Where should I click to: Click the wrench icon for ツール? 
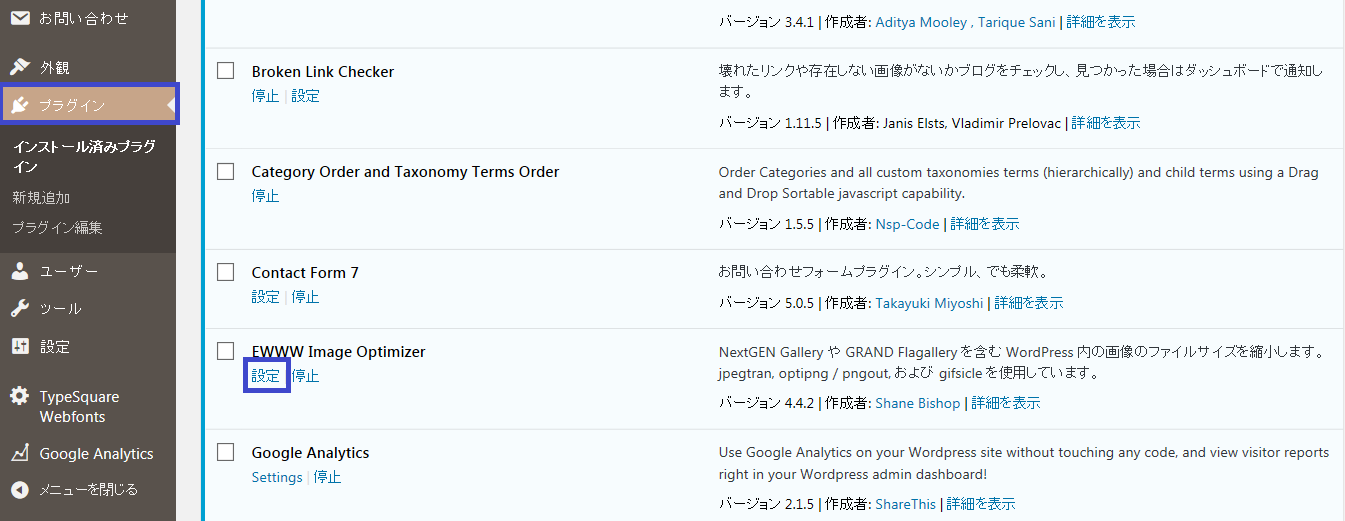(19, 308)
